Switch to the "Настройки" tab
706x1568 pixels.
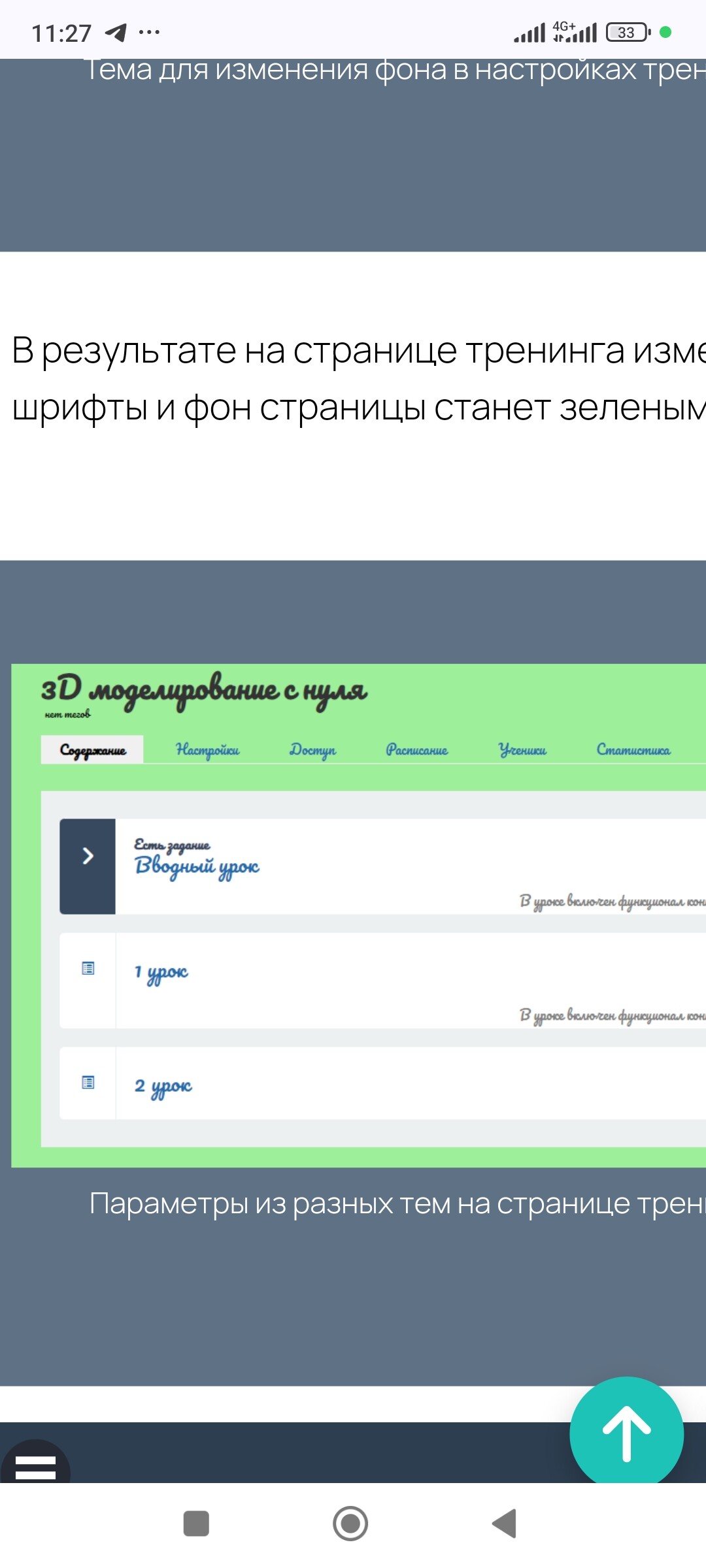[207, 750]
